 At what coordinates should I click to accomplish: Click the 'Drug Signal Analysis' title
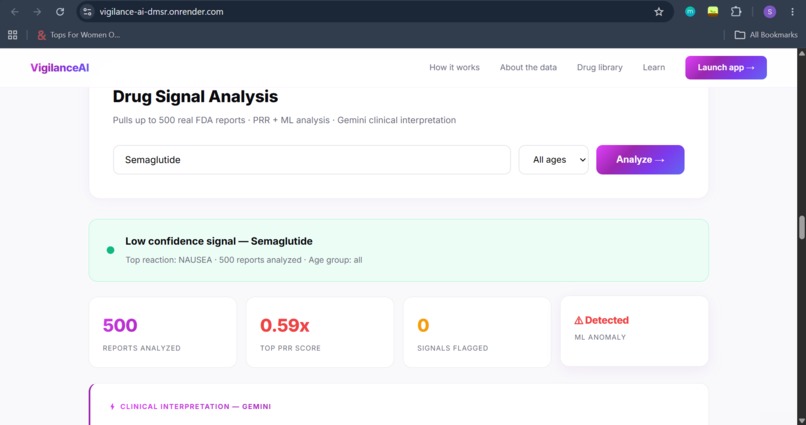195,97
